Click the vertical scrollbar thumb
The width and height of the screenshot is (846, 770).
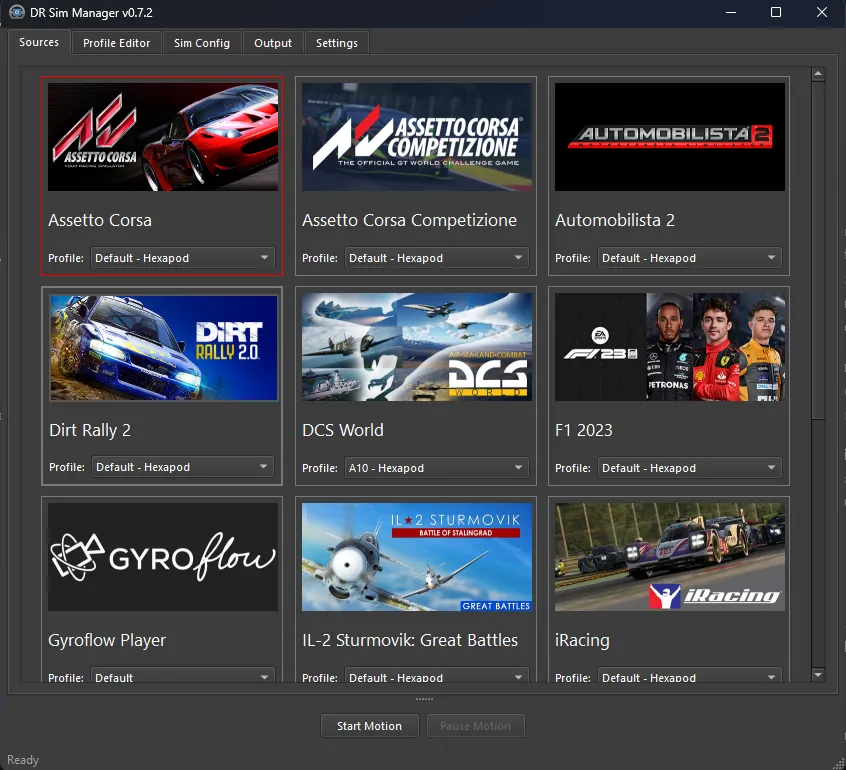click(x=818, y=250)
